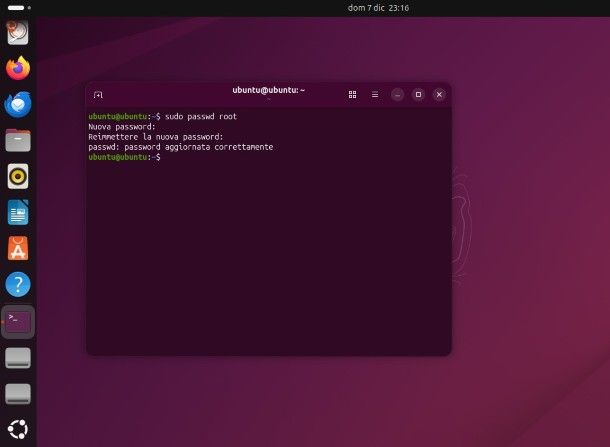The image size is (610, 447).
Task: Open LibreOffice Writer from the dock
Action: 18,212
